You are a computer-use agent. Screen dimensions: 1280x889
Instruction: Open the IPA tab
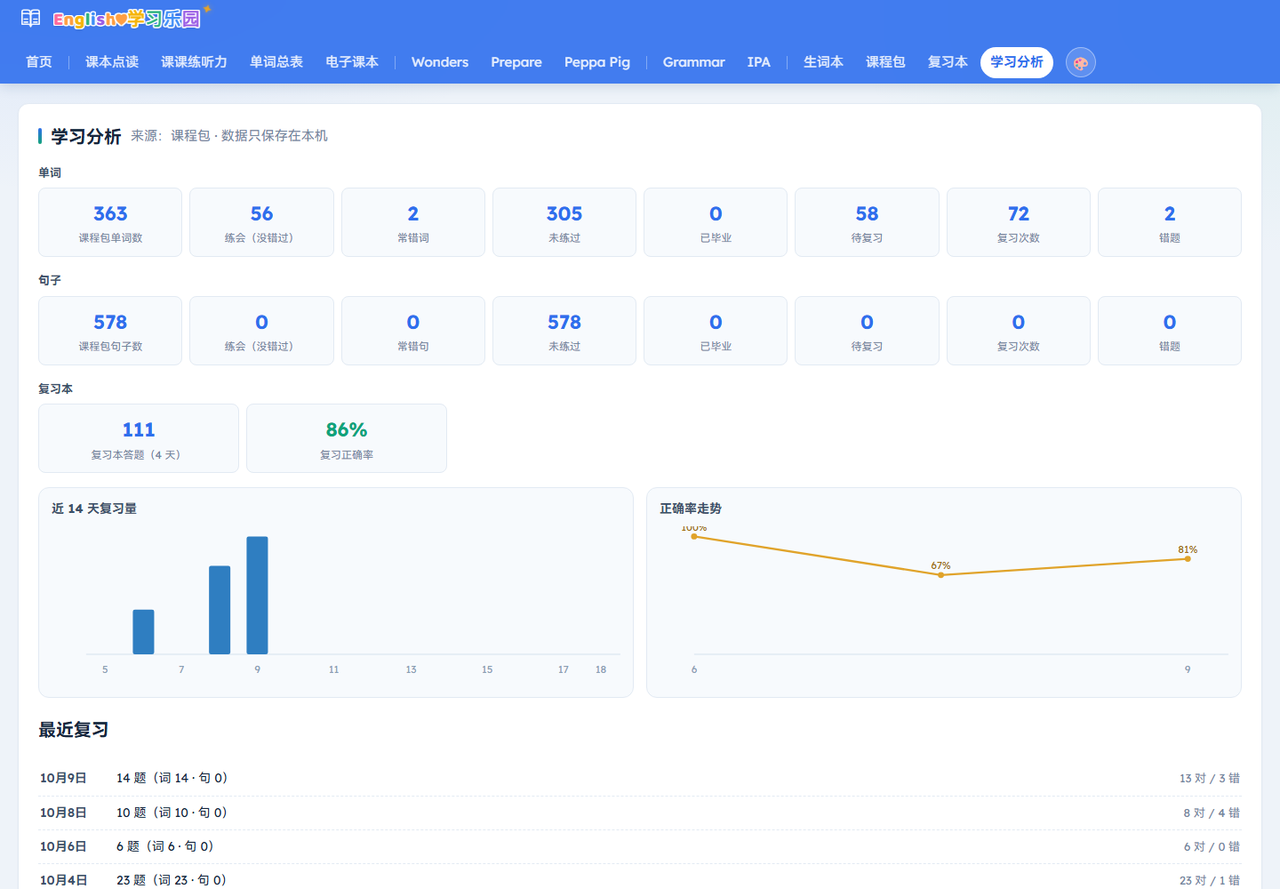(x=759, y=62)
